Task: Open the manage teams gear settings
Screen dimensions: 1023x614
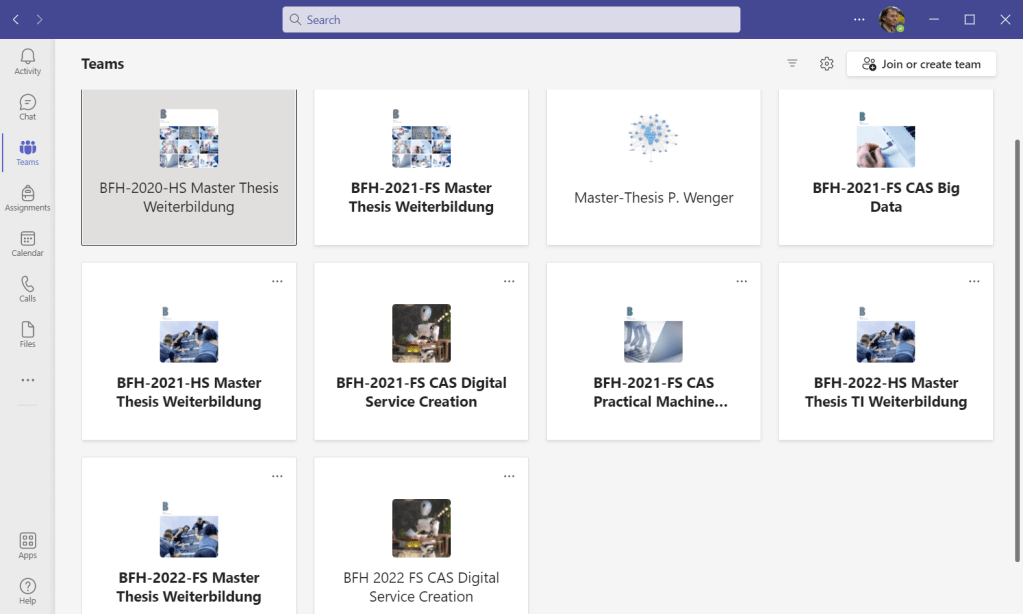Action: tap(826, 64)
